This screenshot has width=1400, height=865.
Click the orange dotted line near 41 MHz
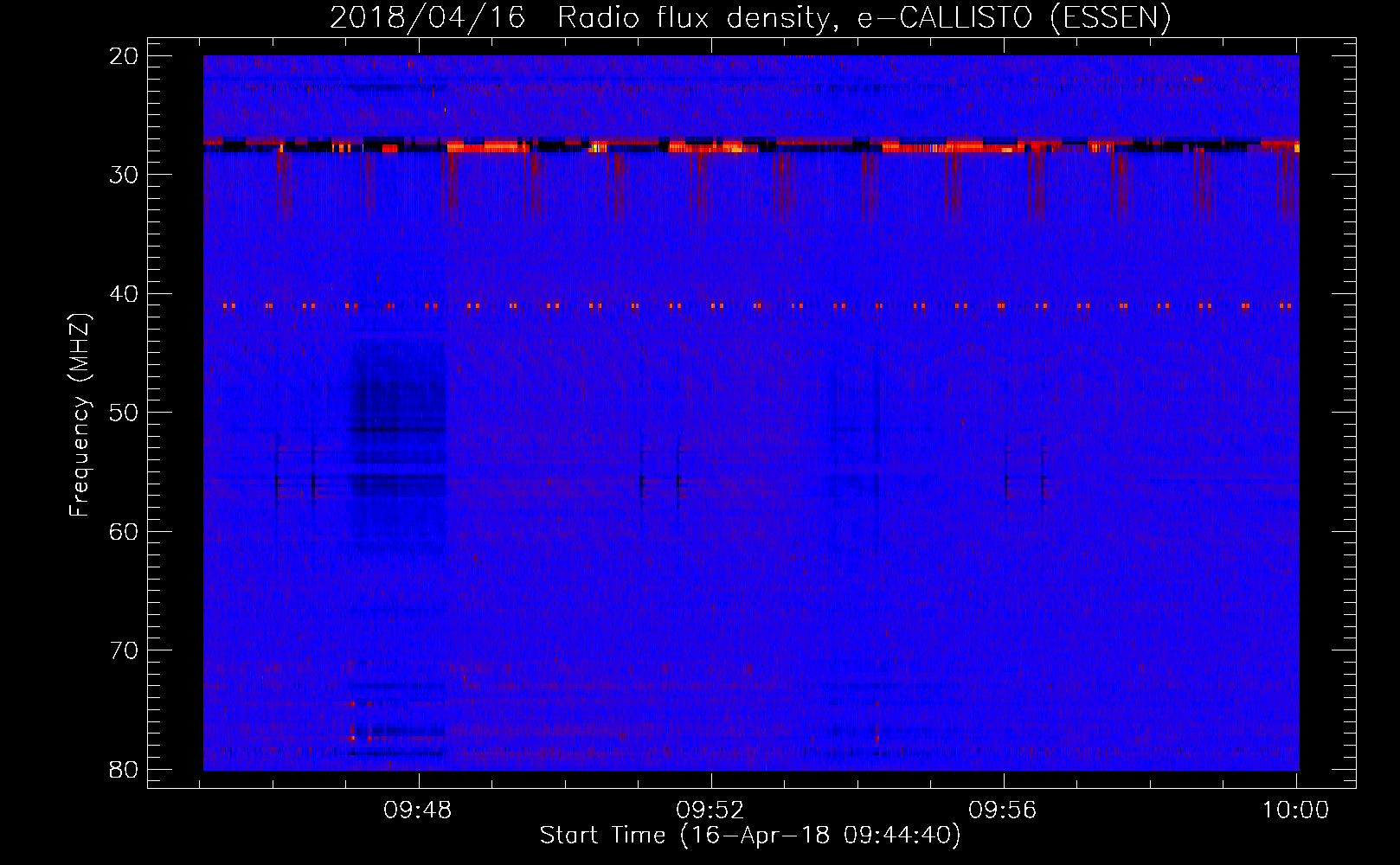(x=757, y=305)
